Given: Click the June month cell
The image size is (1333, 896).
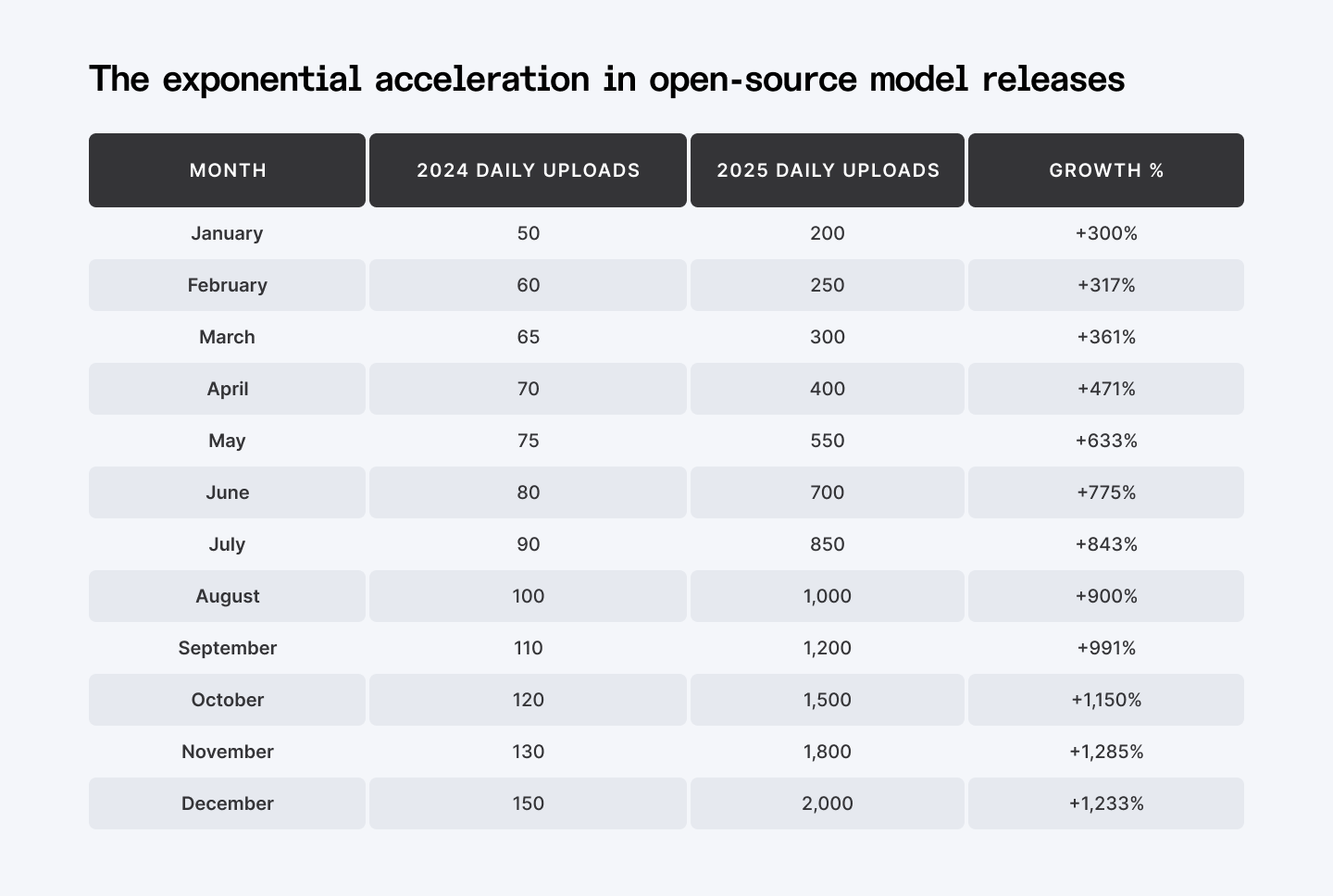Looking at the screenshot, I should tap(227, 492).
